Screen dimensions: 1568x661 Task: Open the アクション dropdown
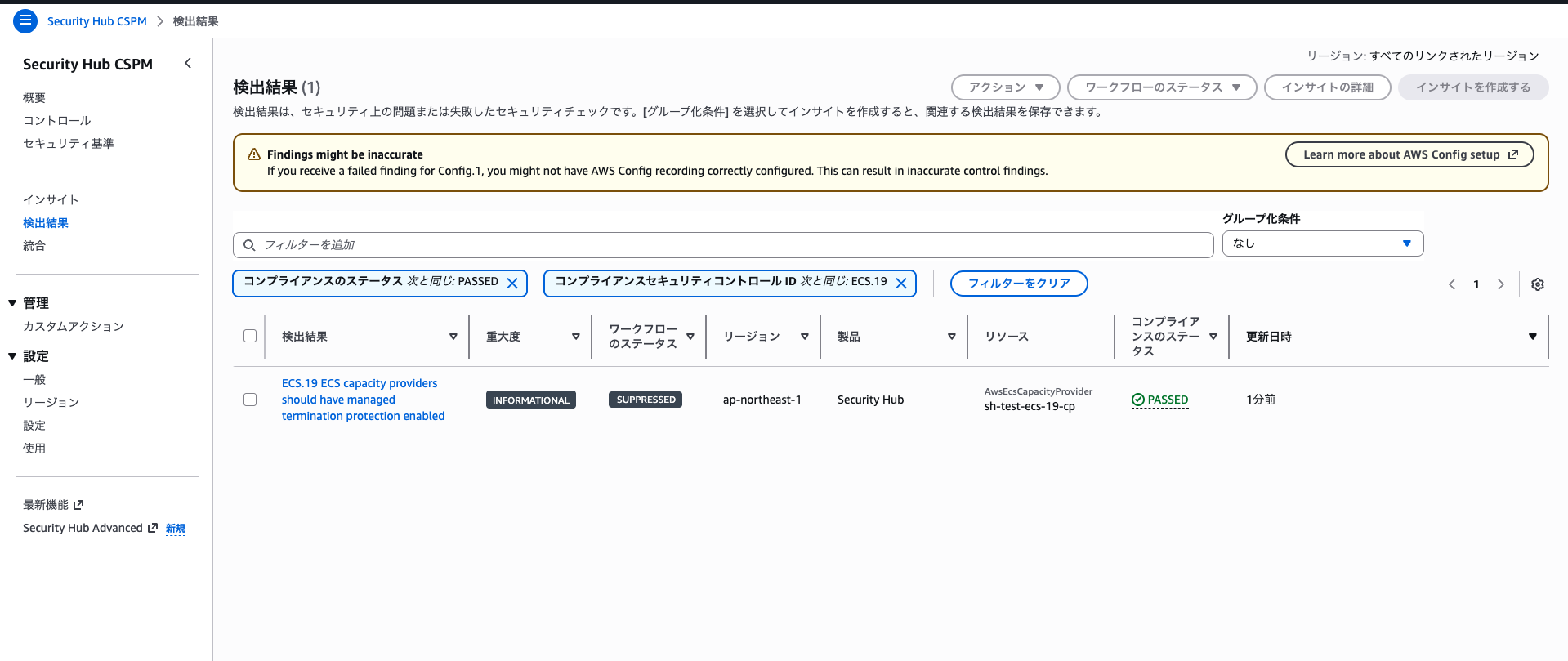coord(1006,87)
